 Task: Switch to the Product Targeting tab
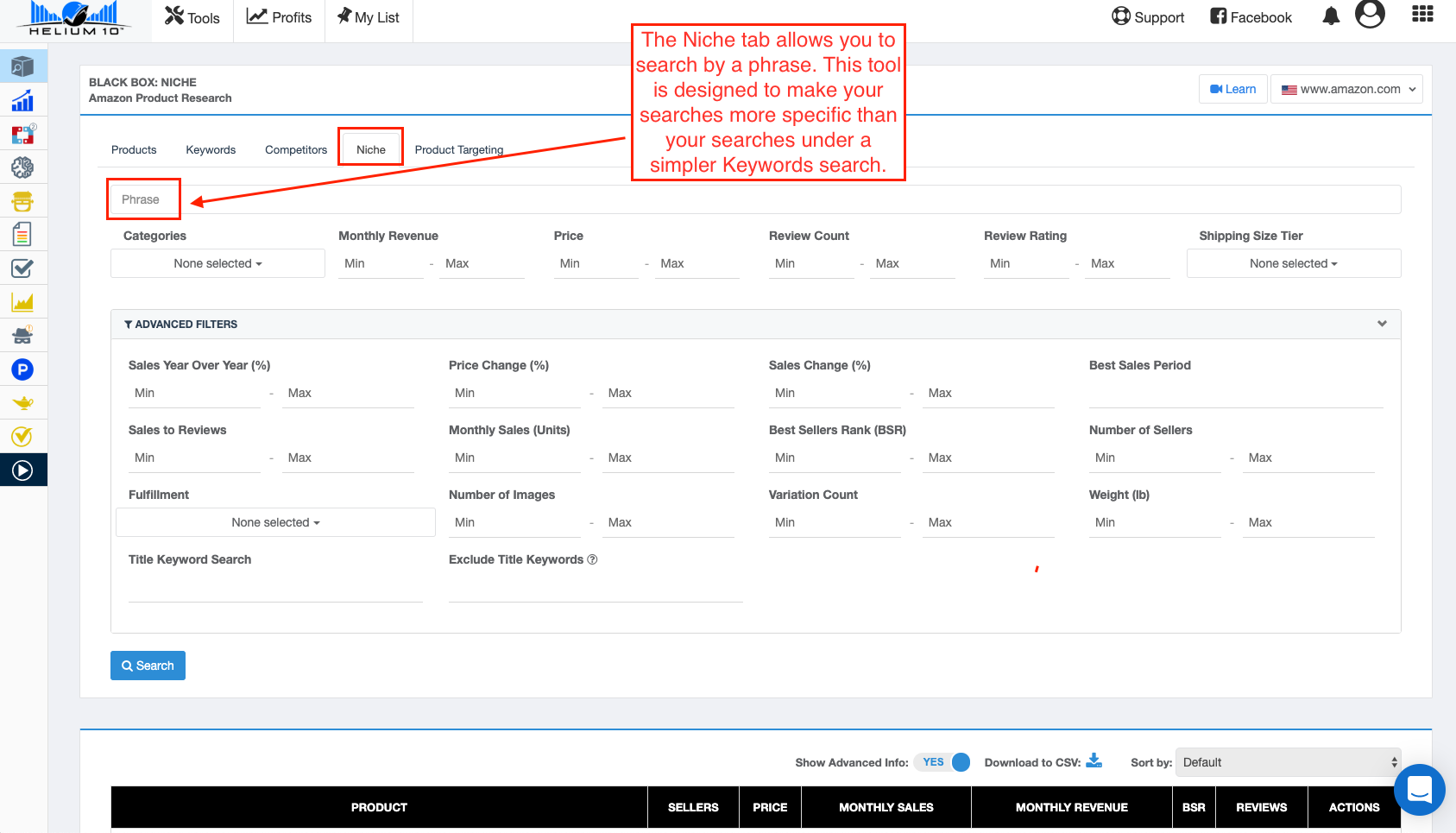tap(459, 149)
